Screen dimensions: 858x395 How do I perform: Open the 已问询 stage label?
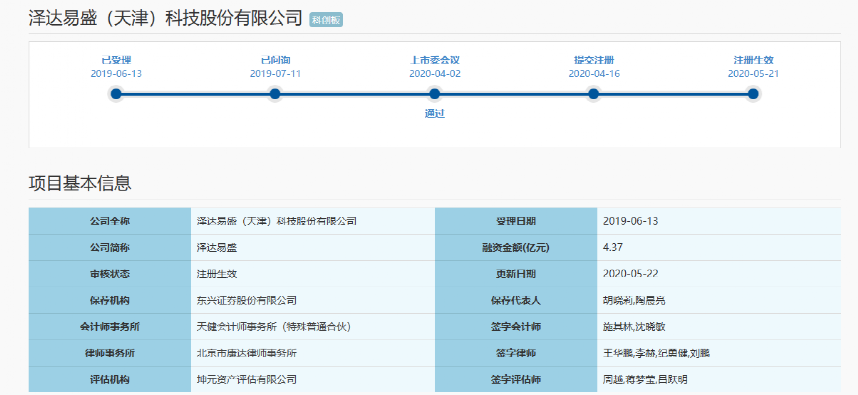275,60
